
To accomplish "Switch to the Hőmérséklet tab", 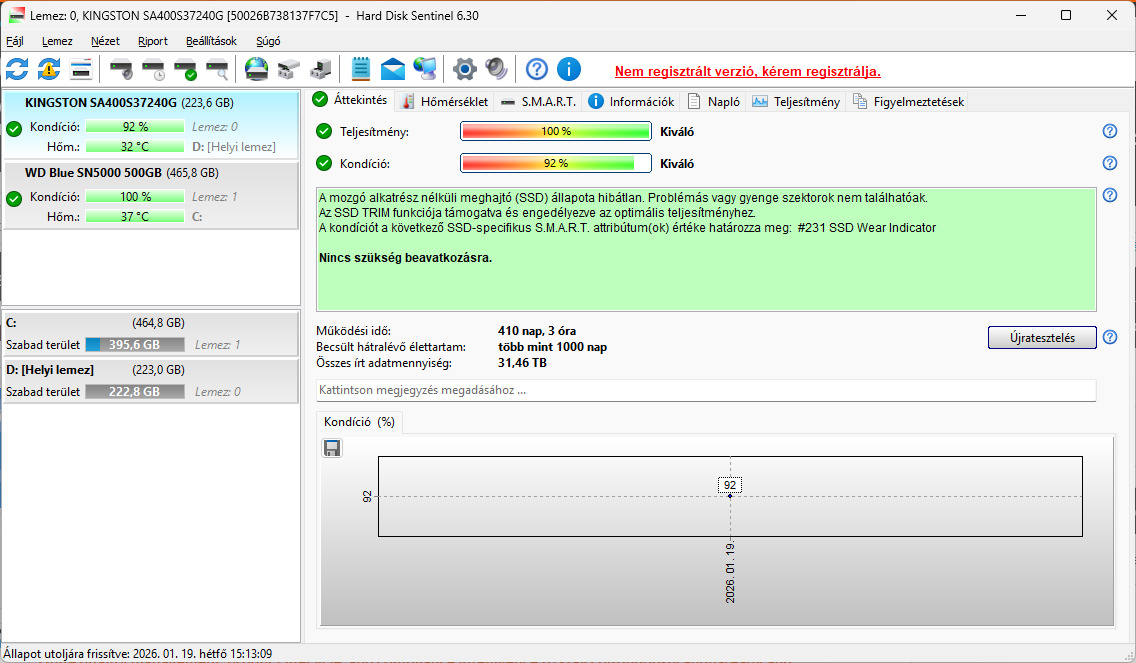I will click(445, 101).
